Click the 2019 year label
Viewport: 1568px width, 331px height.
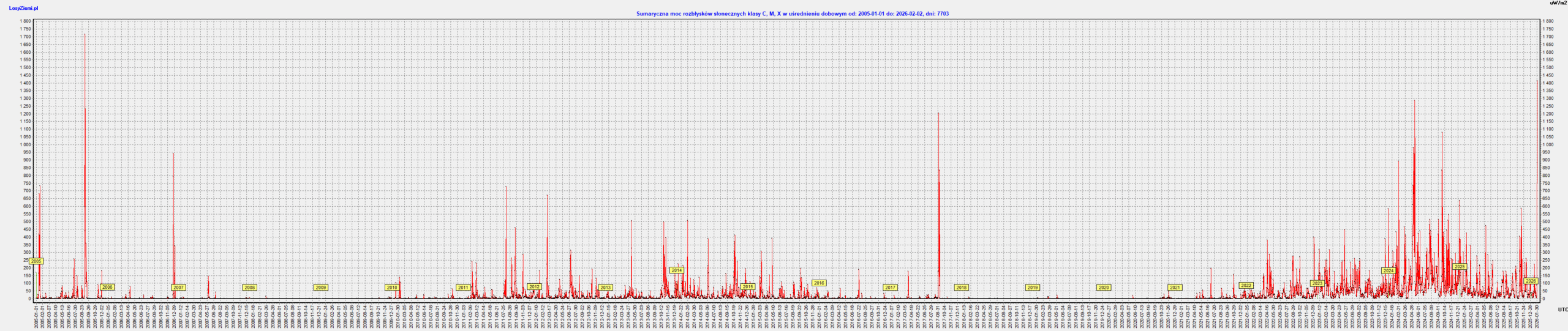(x=1033, y=288)
